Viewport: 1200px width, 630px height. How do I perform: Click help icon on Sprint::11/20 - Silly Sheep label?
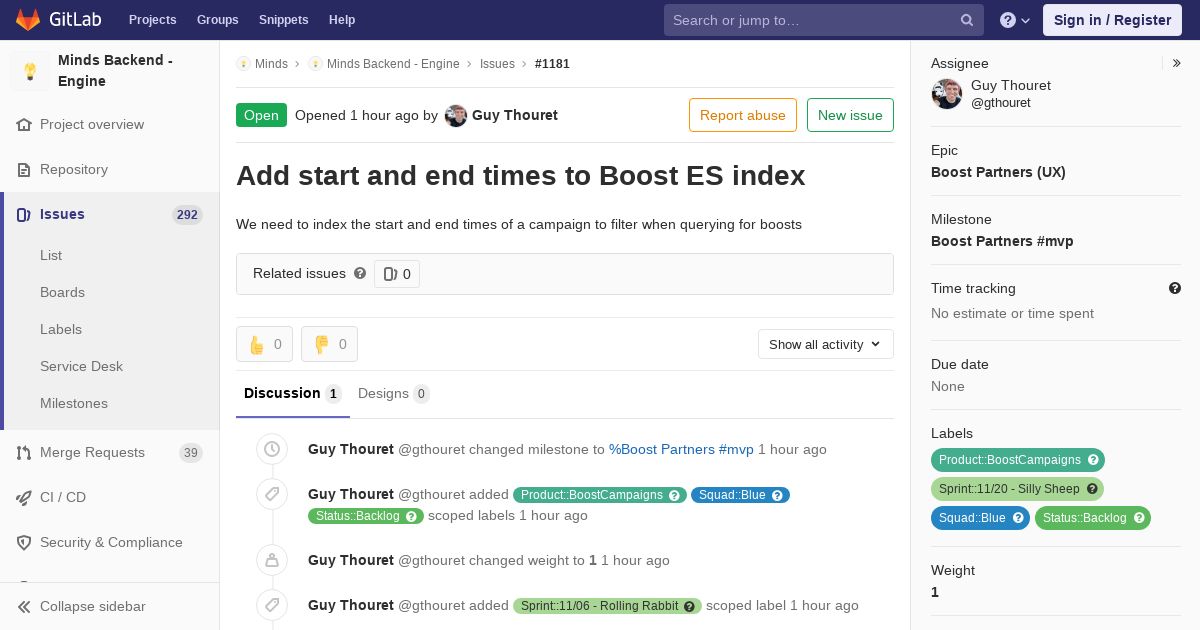(1092, 489)
